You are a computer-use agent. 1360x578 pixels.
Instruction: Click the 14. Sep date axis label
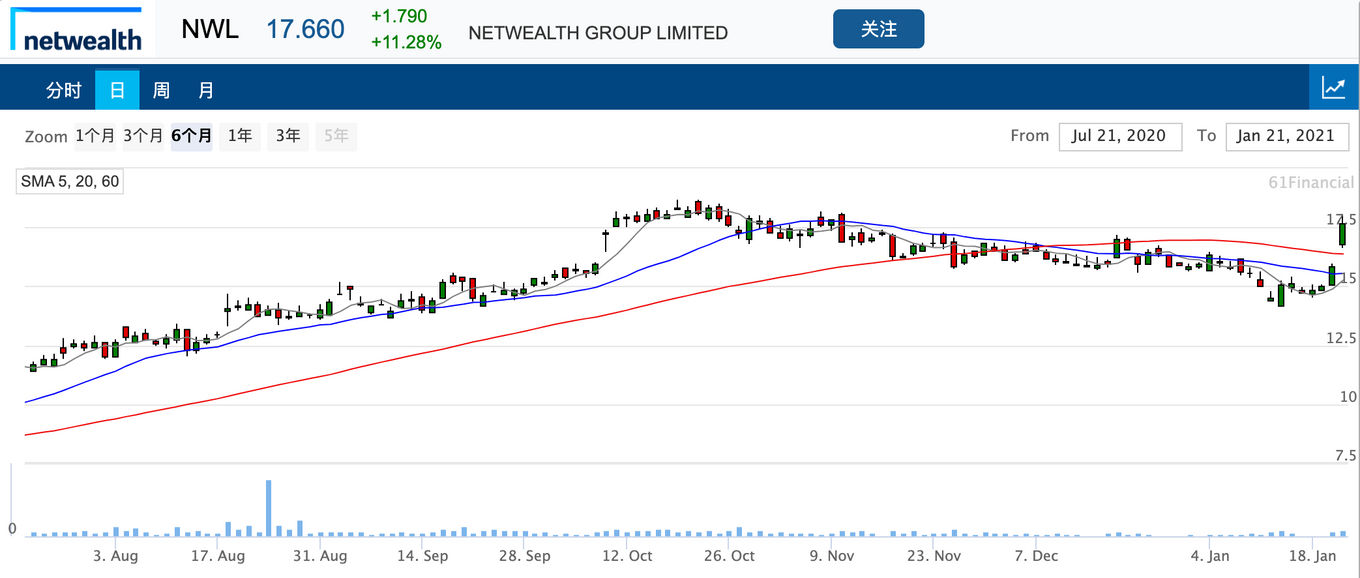tap(422, 556)
